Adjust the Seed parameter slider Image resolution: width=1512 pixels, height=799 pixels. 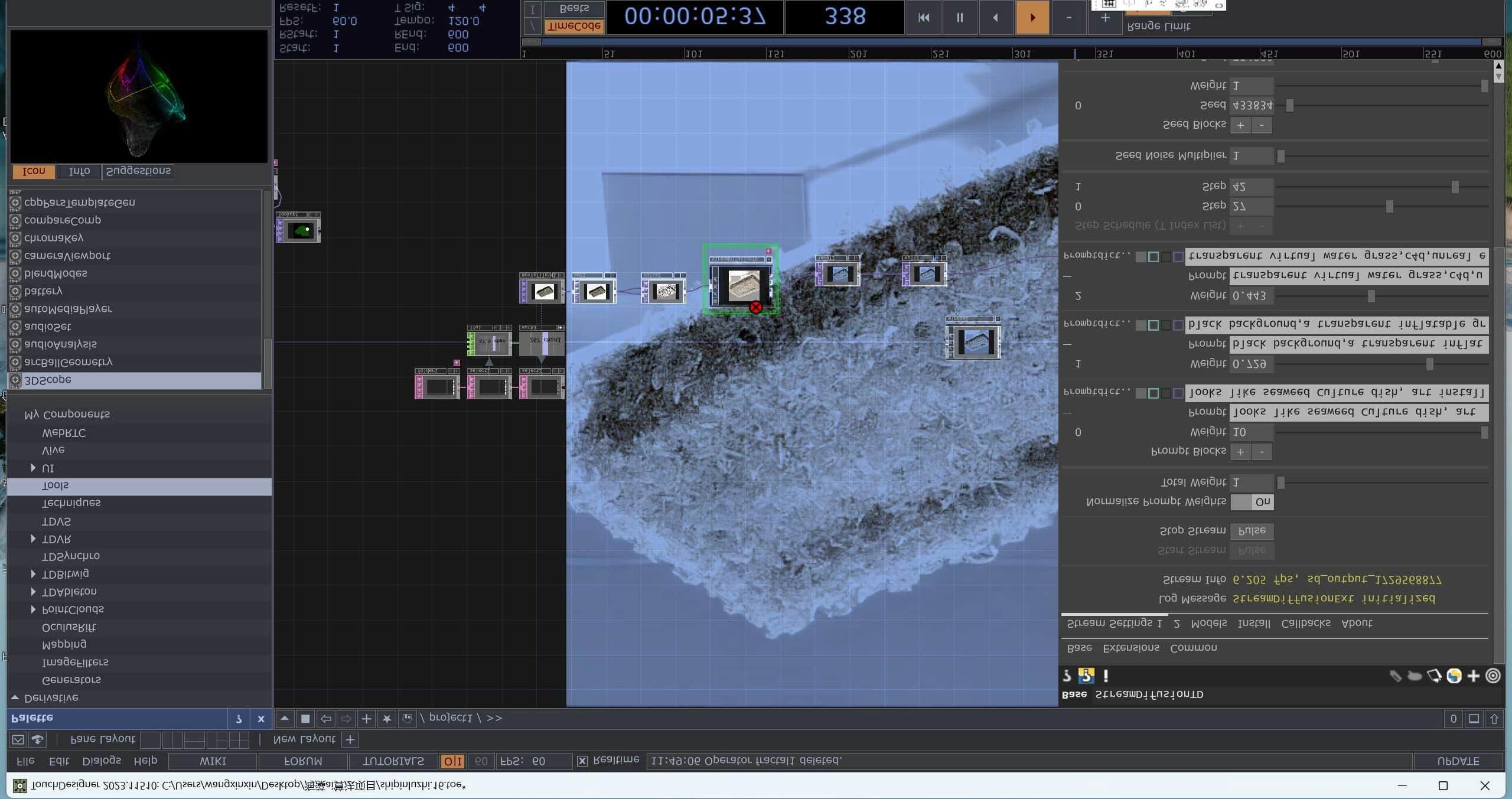pyautogui.click(x=1290, y=105)
